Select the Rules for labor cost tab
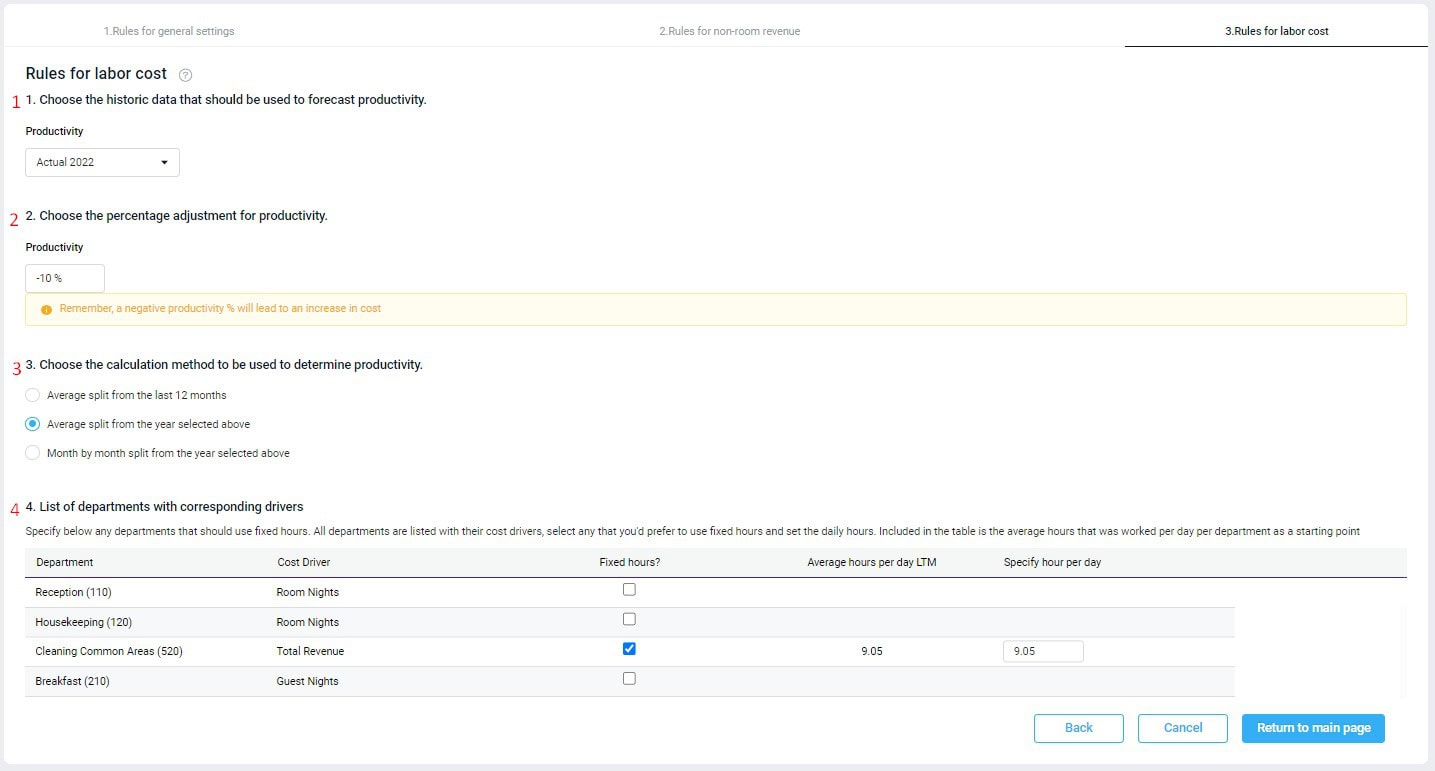 (1277, 31)
